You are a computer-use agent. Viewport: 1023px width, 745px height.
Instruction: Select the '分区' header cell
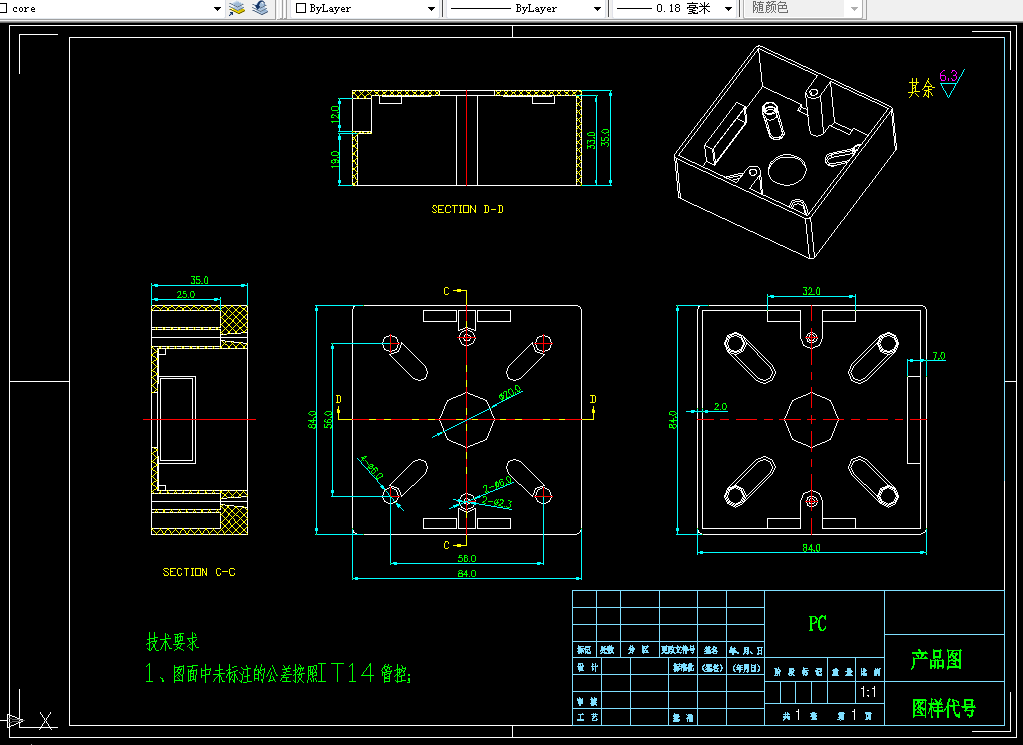[x=639, y=650]
